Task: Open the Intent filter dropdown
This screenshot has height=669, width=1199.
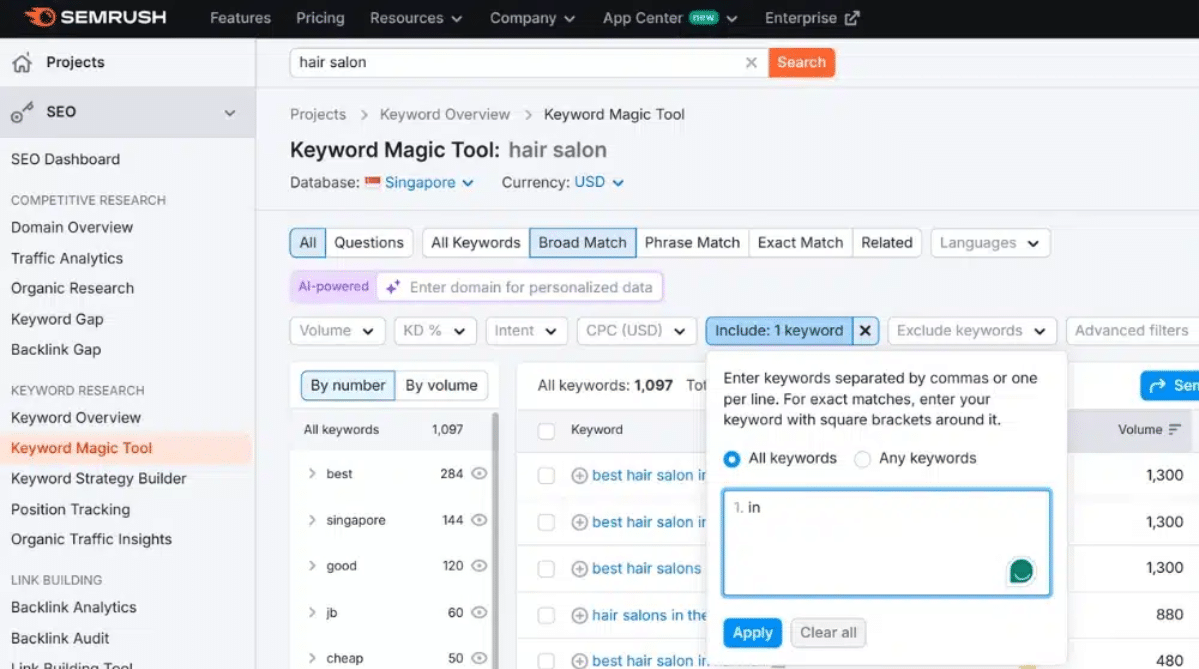Action: (x=526, y=331)
